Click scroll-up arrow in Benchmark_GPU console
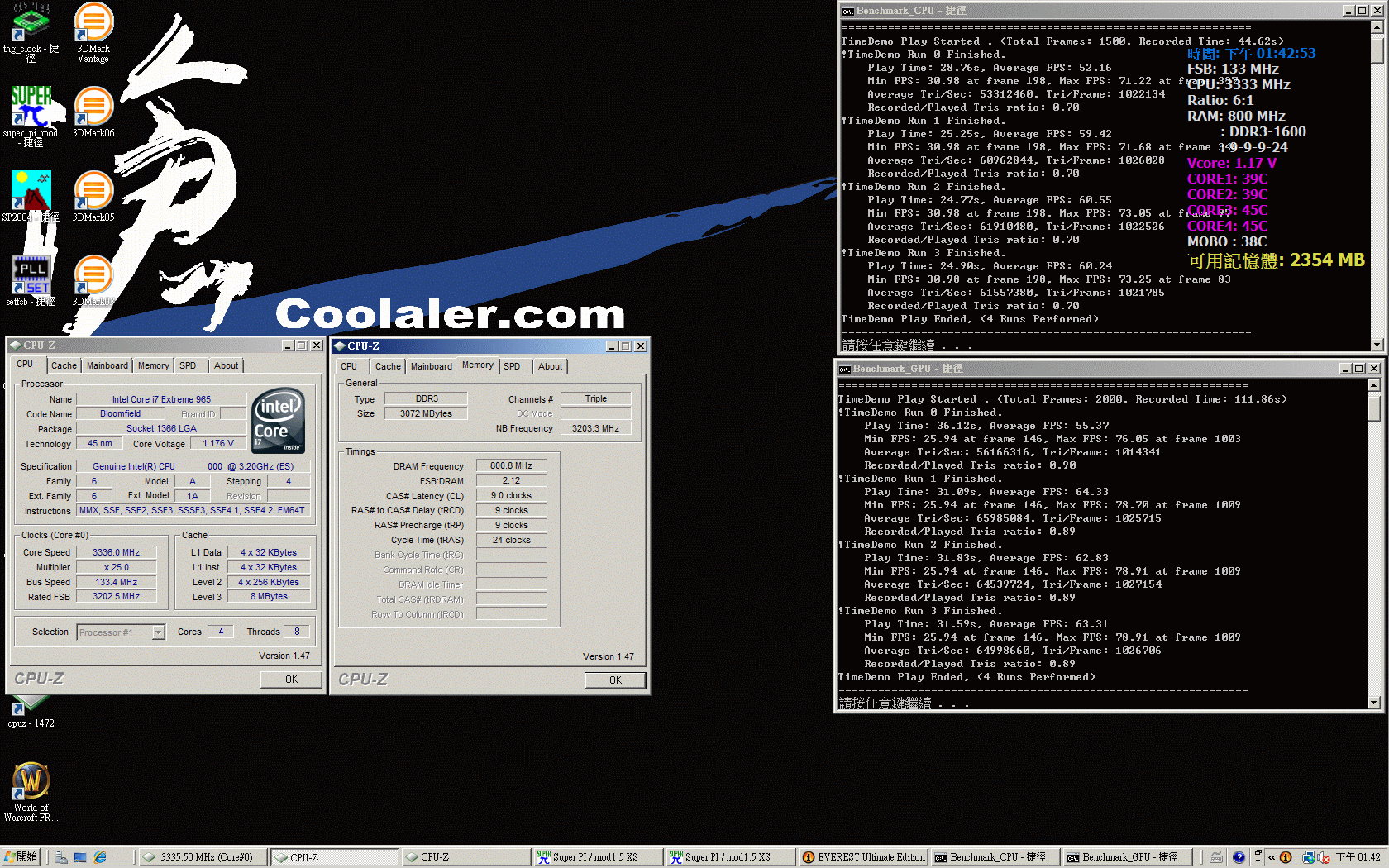The height and width of the screenshot is (868, 1389). (x=1373, y=385)
